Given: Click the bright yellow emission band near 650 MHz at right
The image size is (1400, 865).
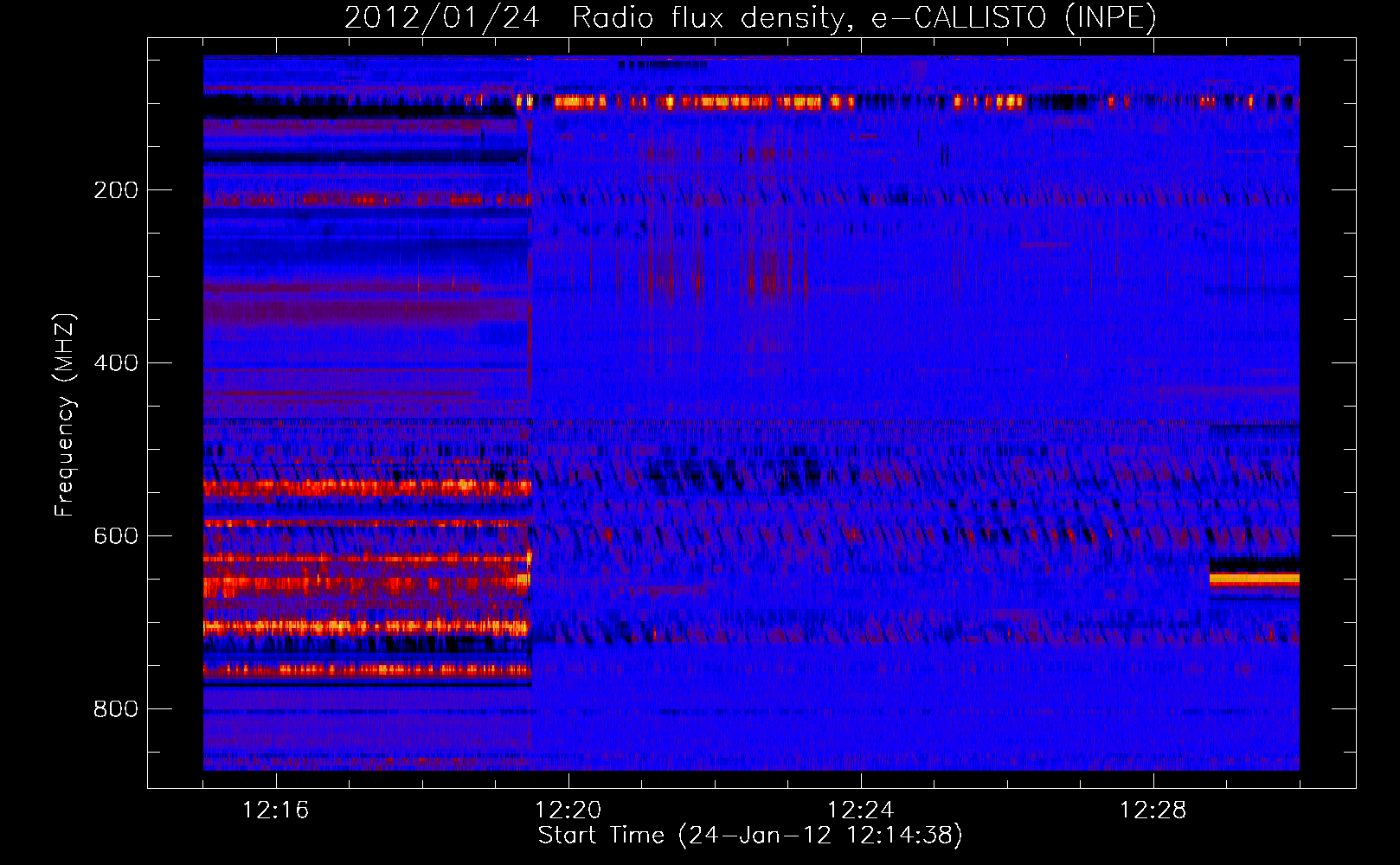Looking at the screenshot, I should pos(1254,578).
